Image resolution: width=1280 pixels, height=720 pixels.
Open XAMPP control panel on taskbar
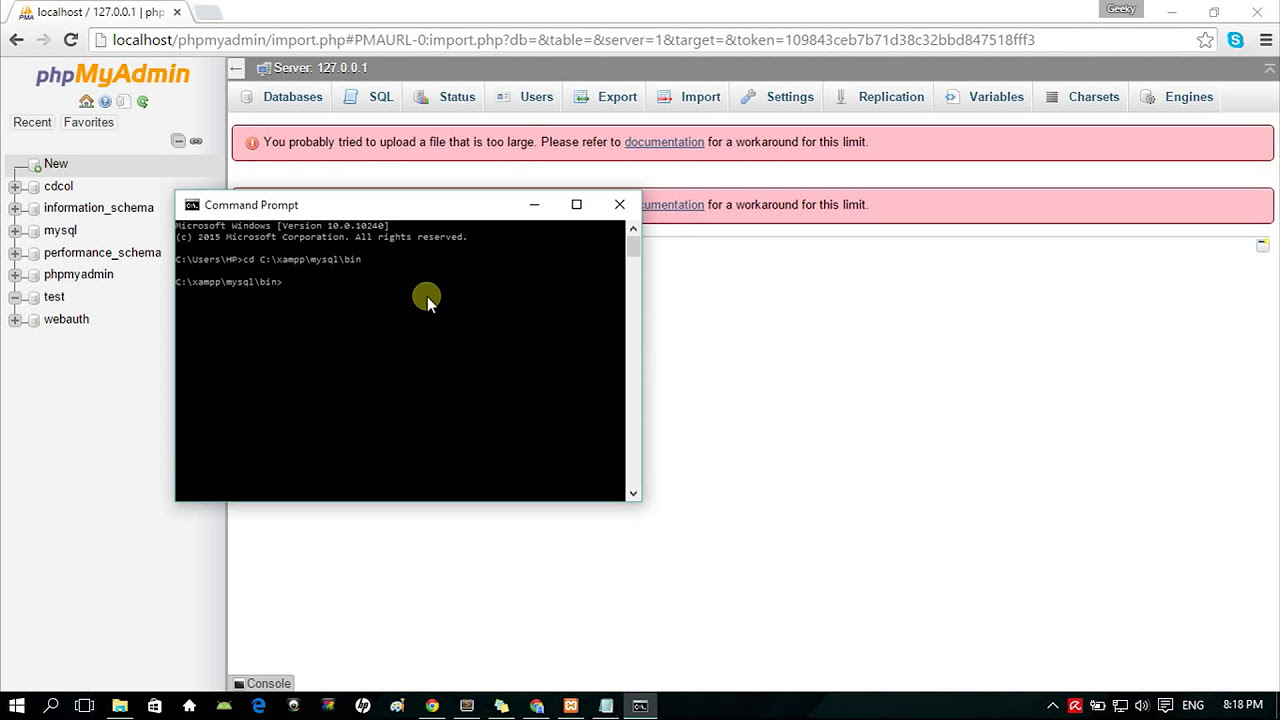point(571,706)
